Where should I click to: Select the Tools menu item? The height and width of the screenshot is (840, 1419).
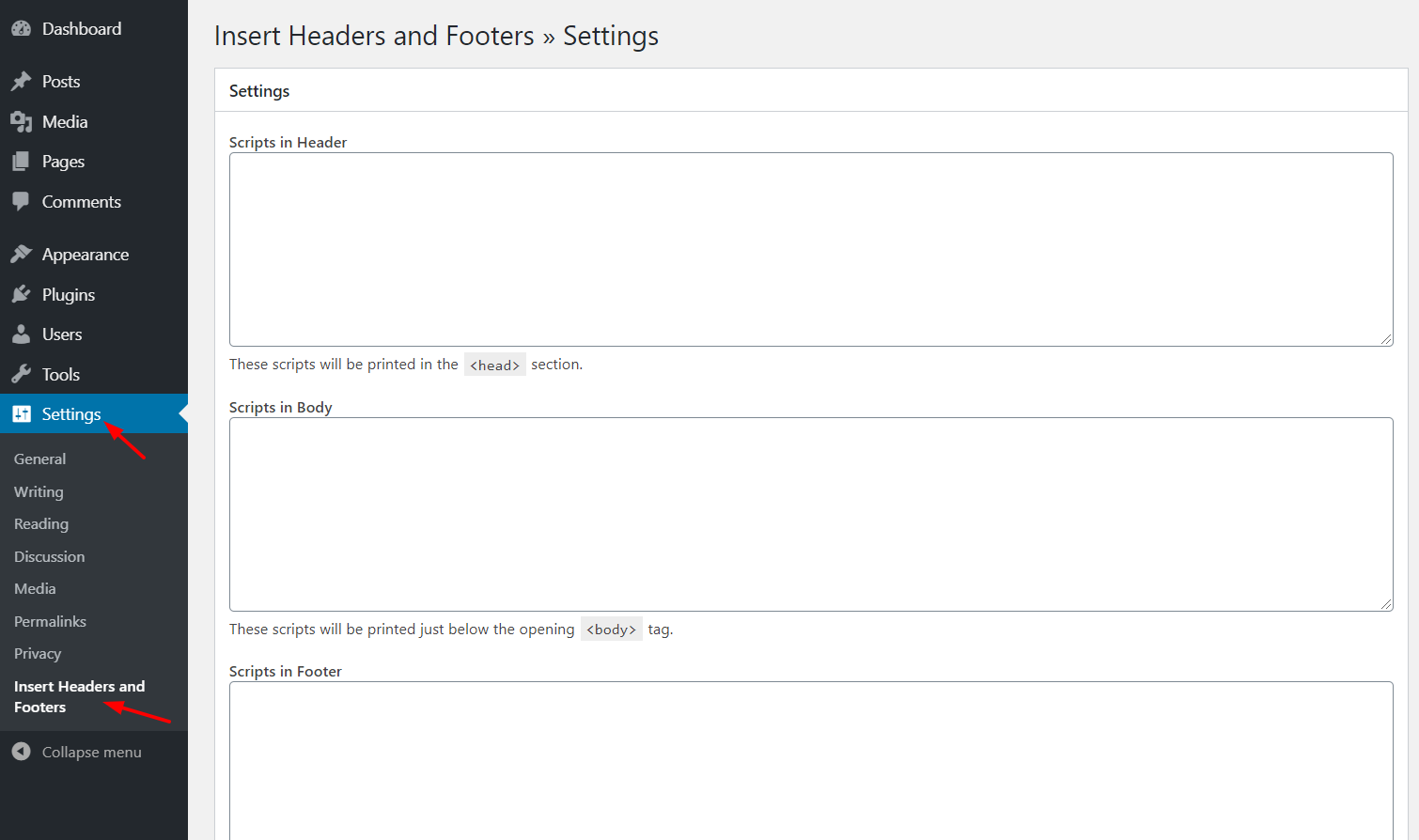(94, 375)
